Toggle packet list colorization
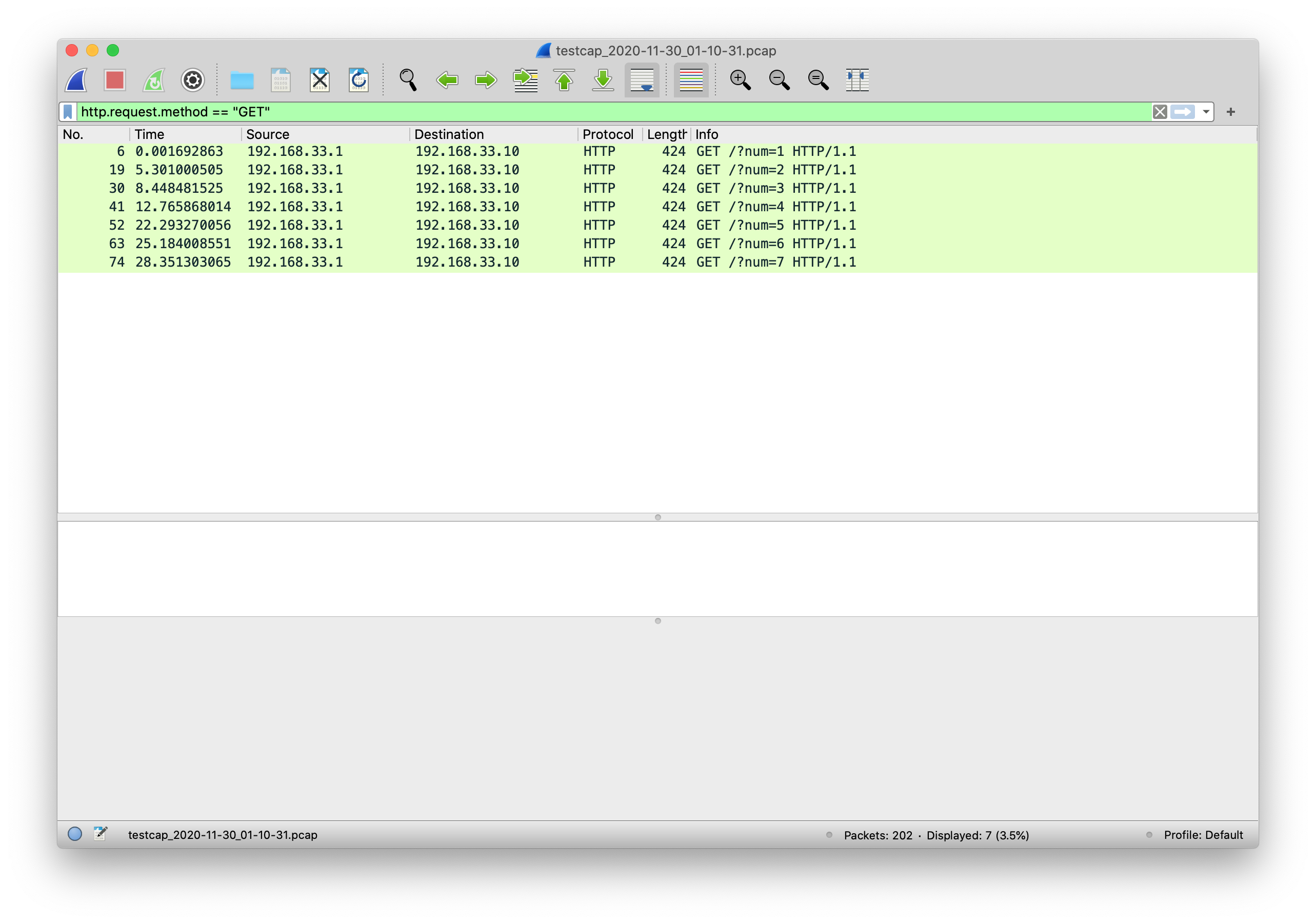 click(690, 79)
